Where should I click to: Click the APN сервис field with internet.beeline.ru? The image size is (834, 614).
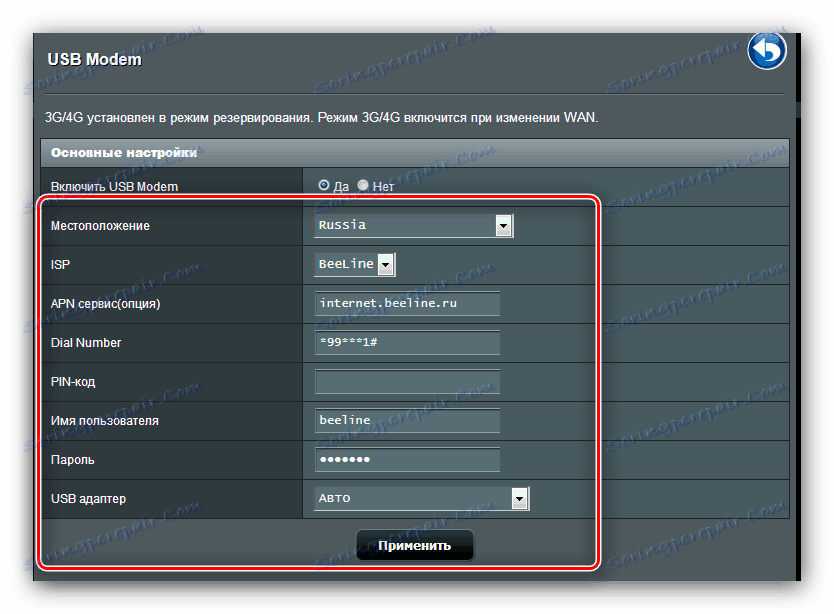[x=407, y=303]
